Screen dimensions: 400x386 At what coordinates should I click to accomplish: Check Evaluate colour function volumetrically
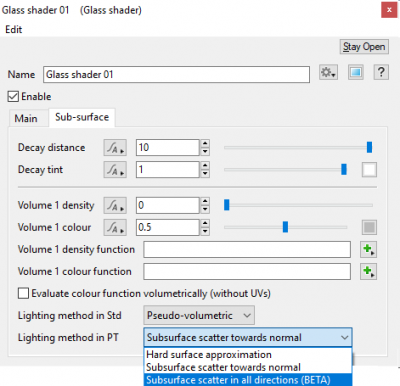point(23,294)
